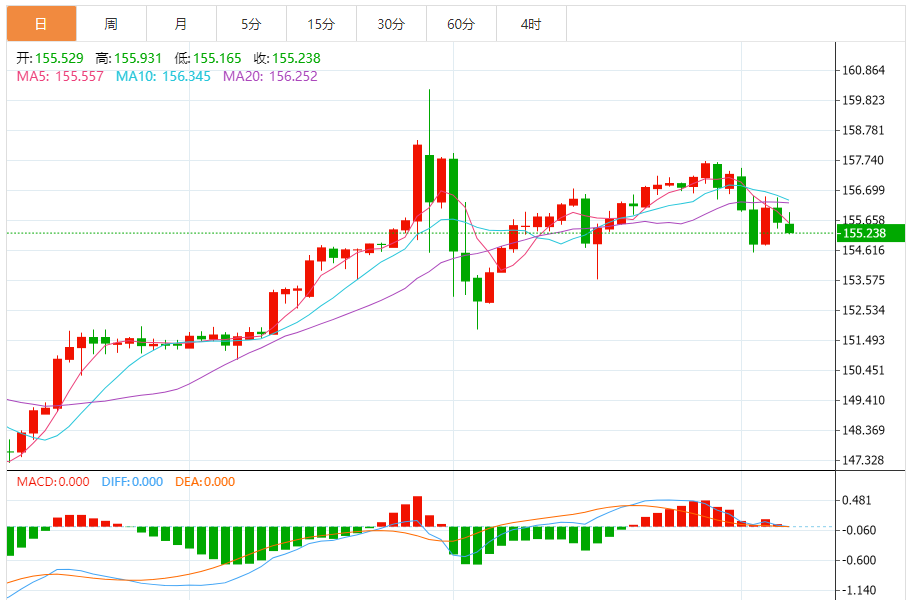Open the 60分 timeframe tab

461,24
